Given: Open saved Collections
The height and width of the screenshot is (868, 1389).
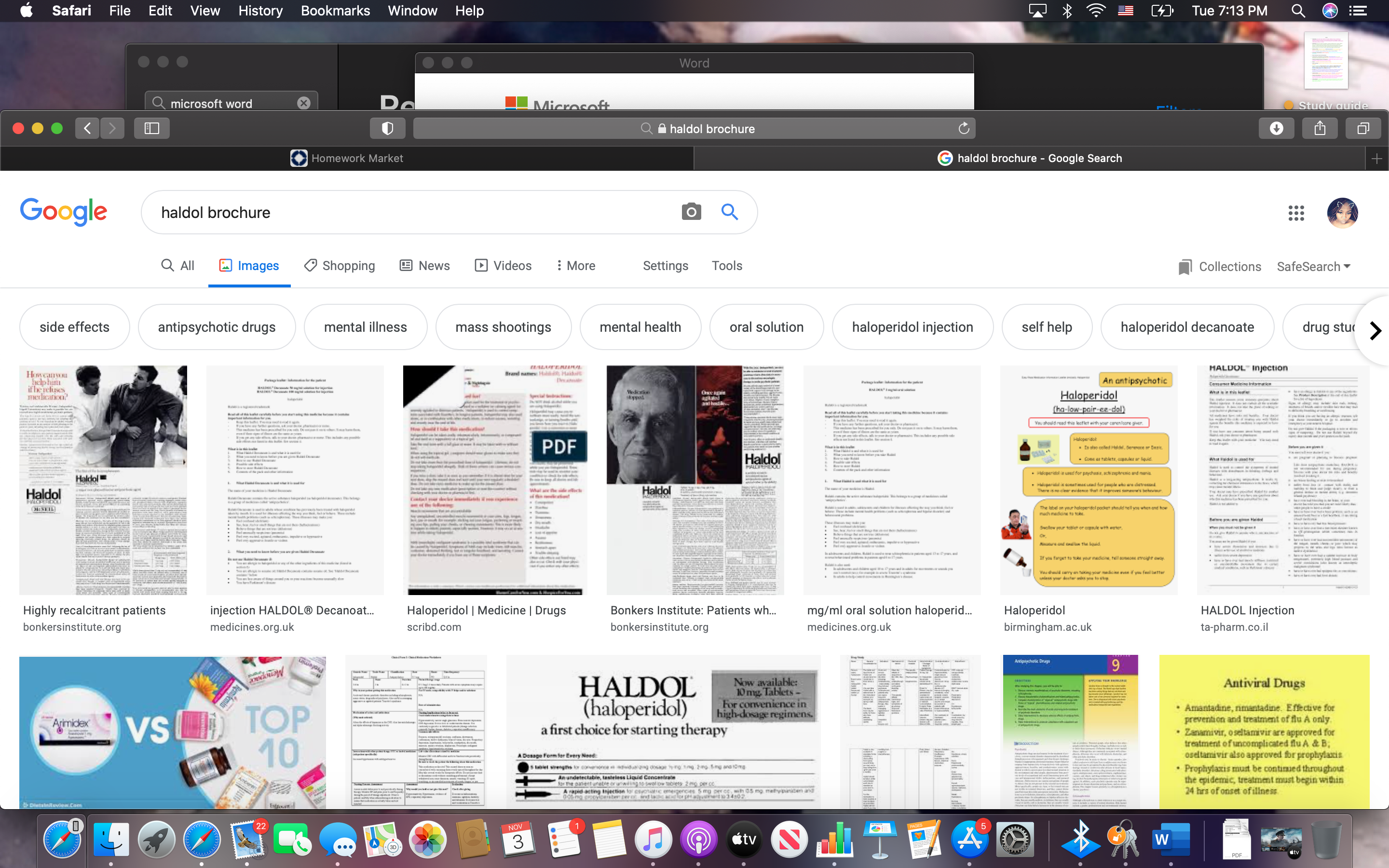Looking at the screenshot, I should click(1220, 266).
